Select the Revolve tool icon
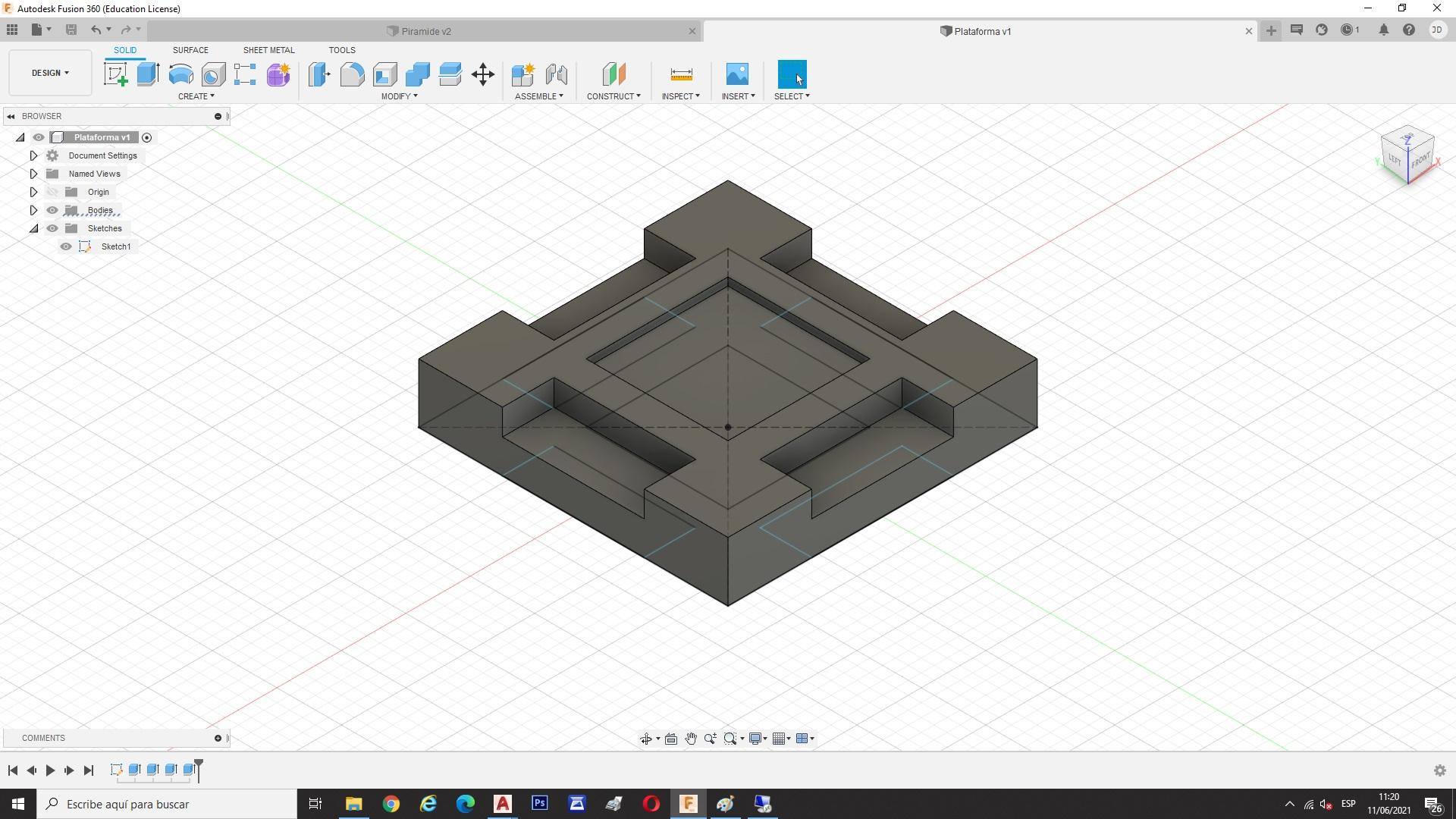The height and width of the screenshot is (819, 1456). (x=180, y=74)
